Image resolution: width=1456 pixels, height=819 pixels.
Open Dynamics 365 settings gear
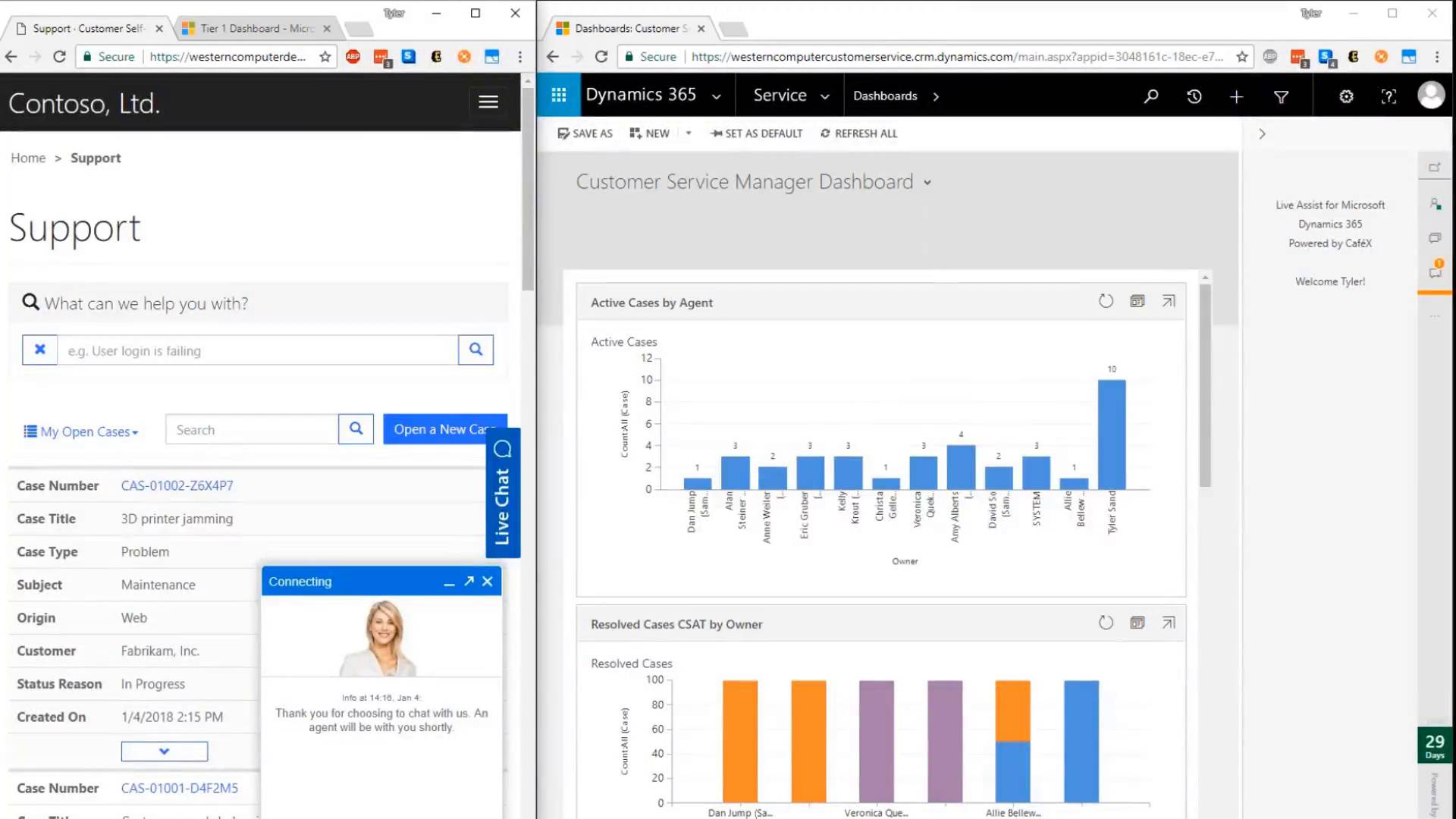(1346, 96)
